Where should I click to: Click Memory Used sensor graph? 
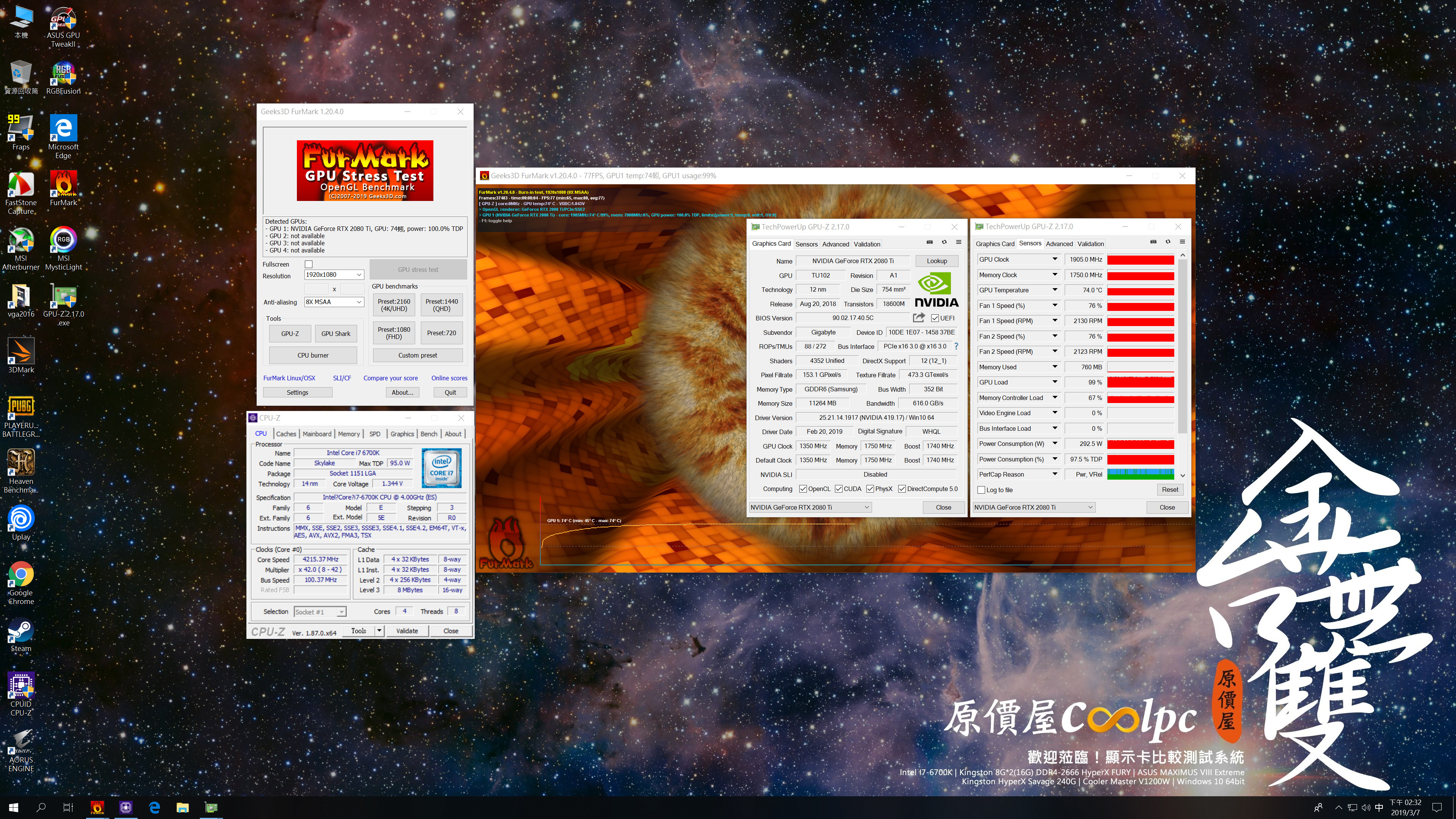[1141, 367]
